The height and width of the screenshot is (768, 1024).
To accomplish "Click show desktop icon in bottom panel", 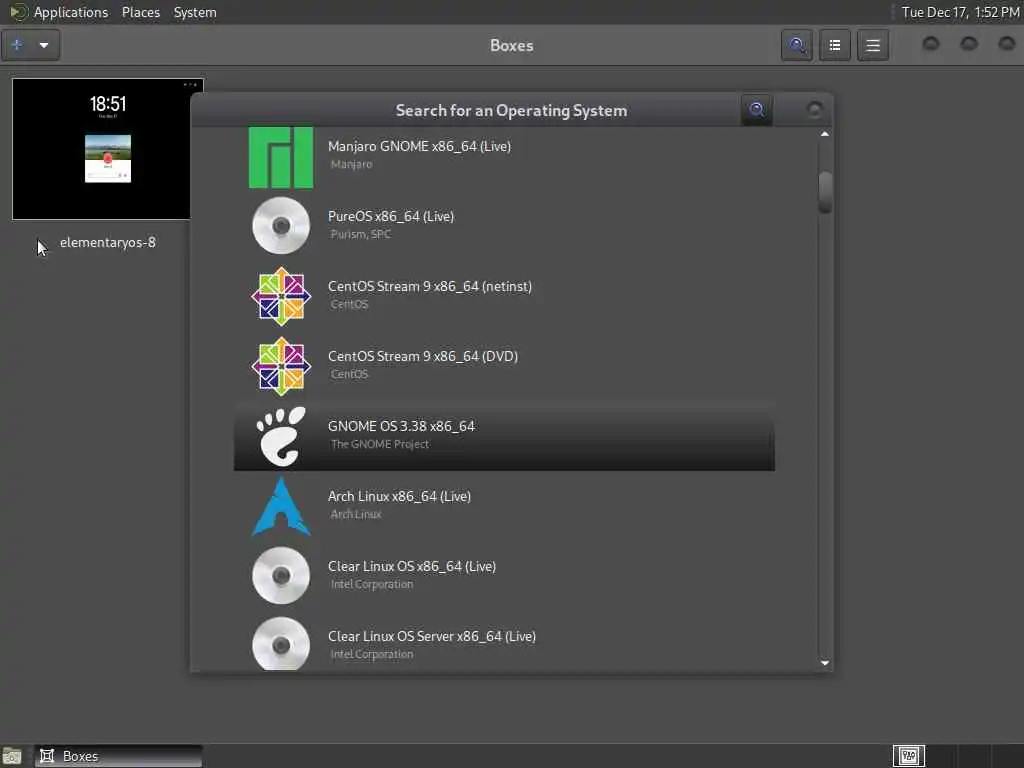I will tap(12, 756).
